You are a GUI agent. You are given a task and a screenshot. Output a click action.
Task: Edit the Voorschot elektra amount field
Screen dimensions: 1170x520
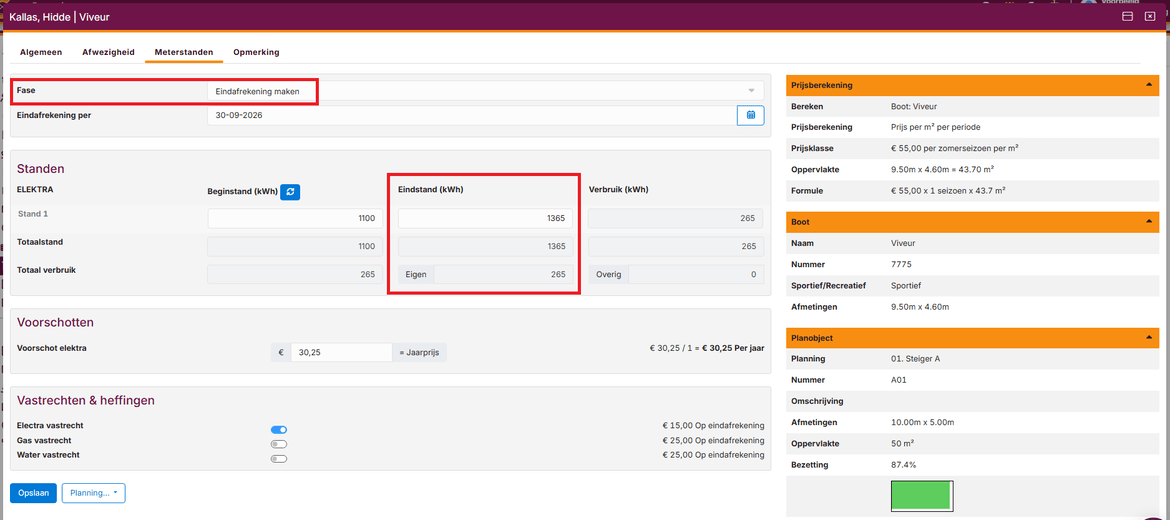pos(342,352)
